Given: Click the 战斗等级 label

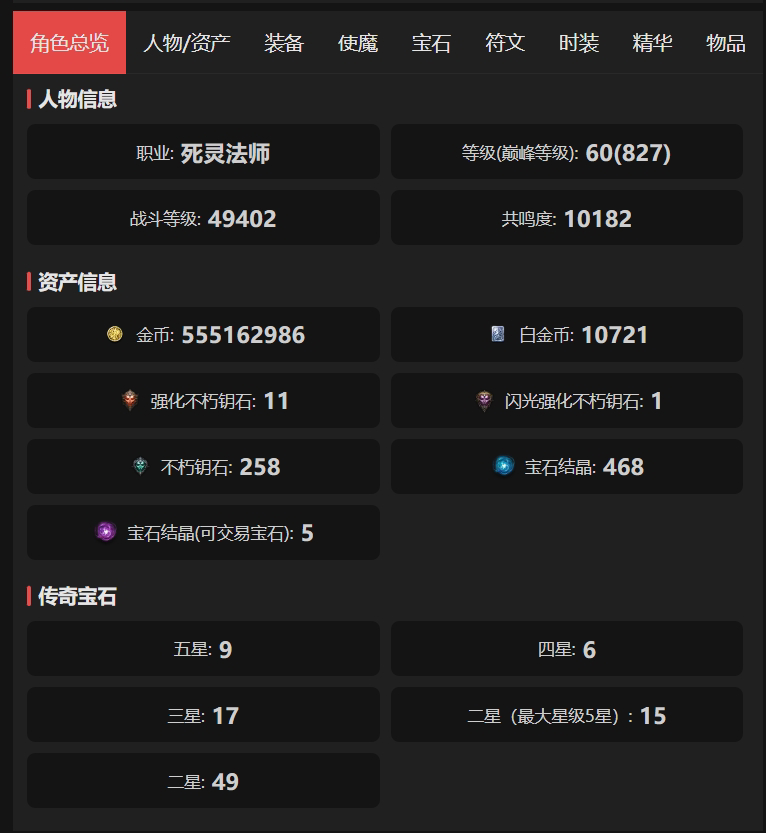Looking at the screenshot, I should pyautogui.click(x=163, y=219).
